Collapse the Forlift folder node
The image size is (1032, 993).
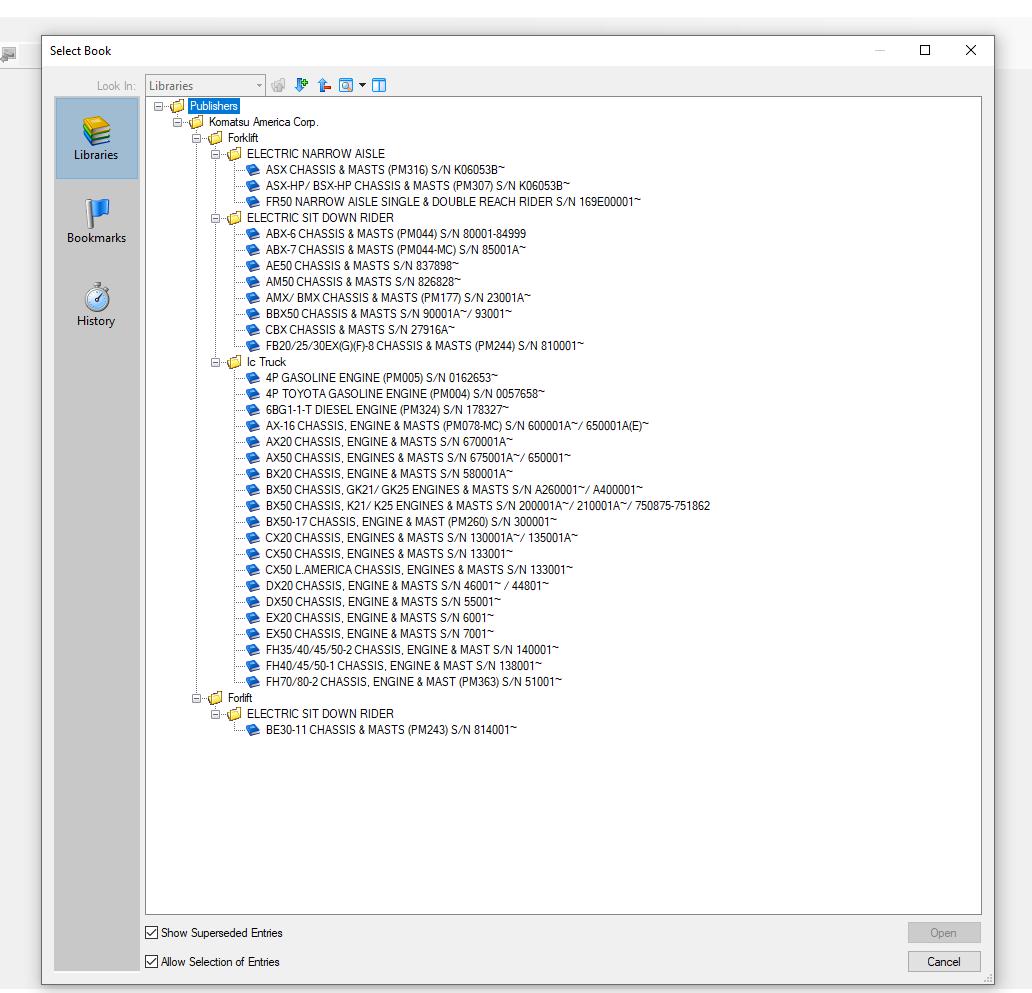point(197,698)
